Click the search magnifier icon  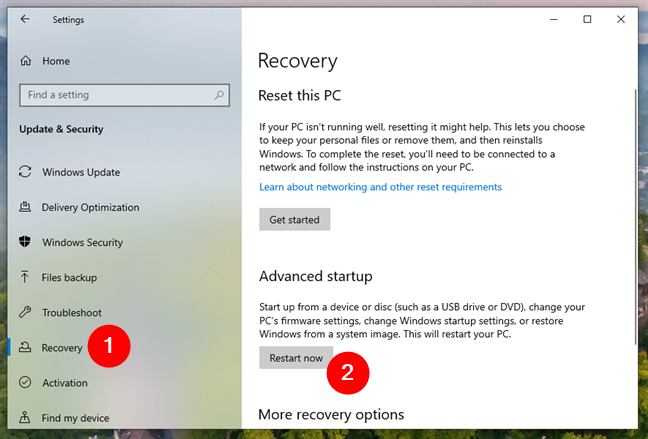pyautogui.click(x=214, y=95)
